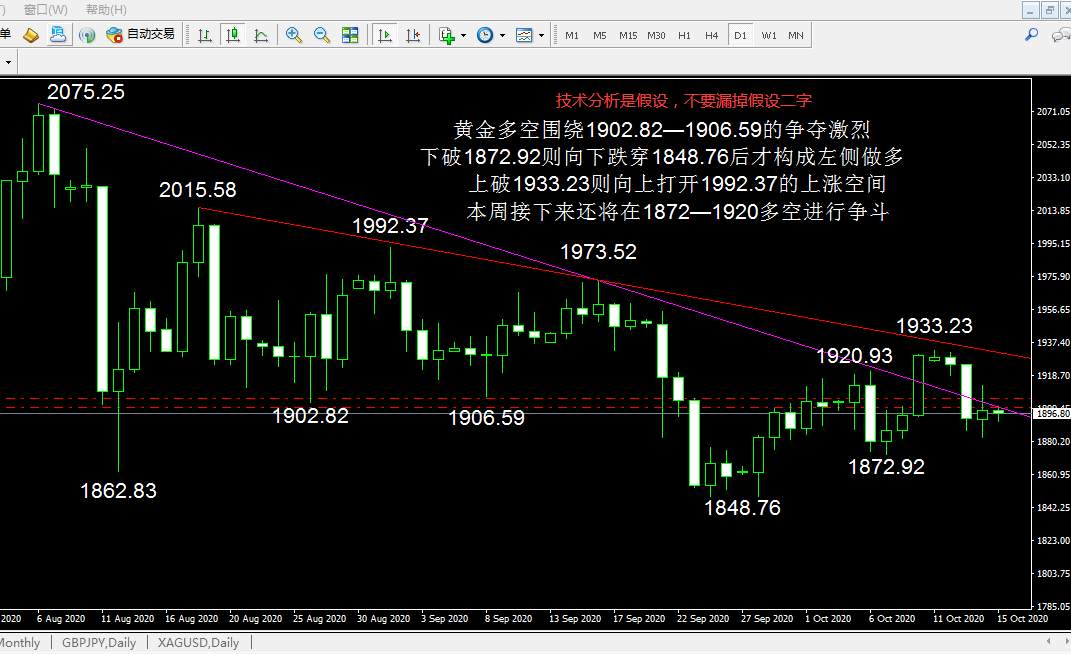Open the signals broadcast icon
Image resolution: width=1071 pixels, height=654 pixels.
[87, 35]
